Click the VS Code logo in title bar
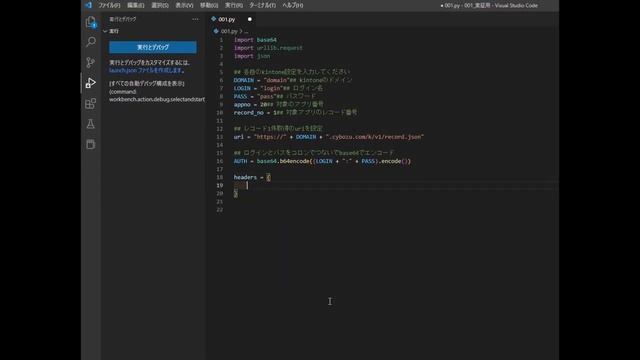This screenshot has height=360, width=640. 89,5
